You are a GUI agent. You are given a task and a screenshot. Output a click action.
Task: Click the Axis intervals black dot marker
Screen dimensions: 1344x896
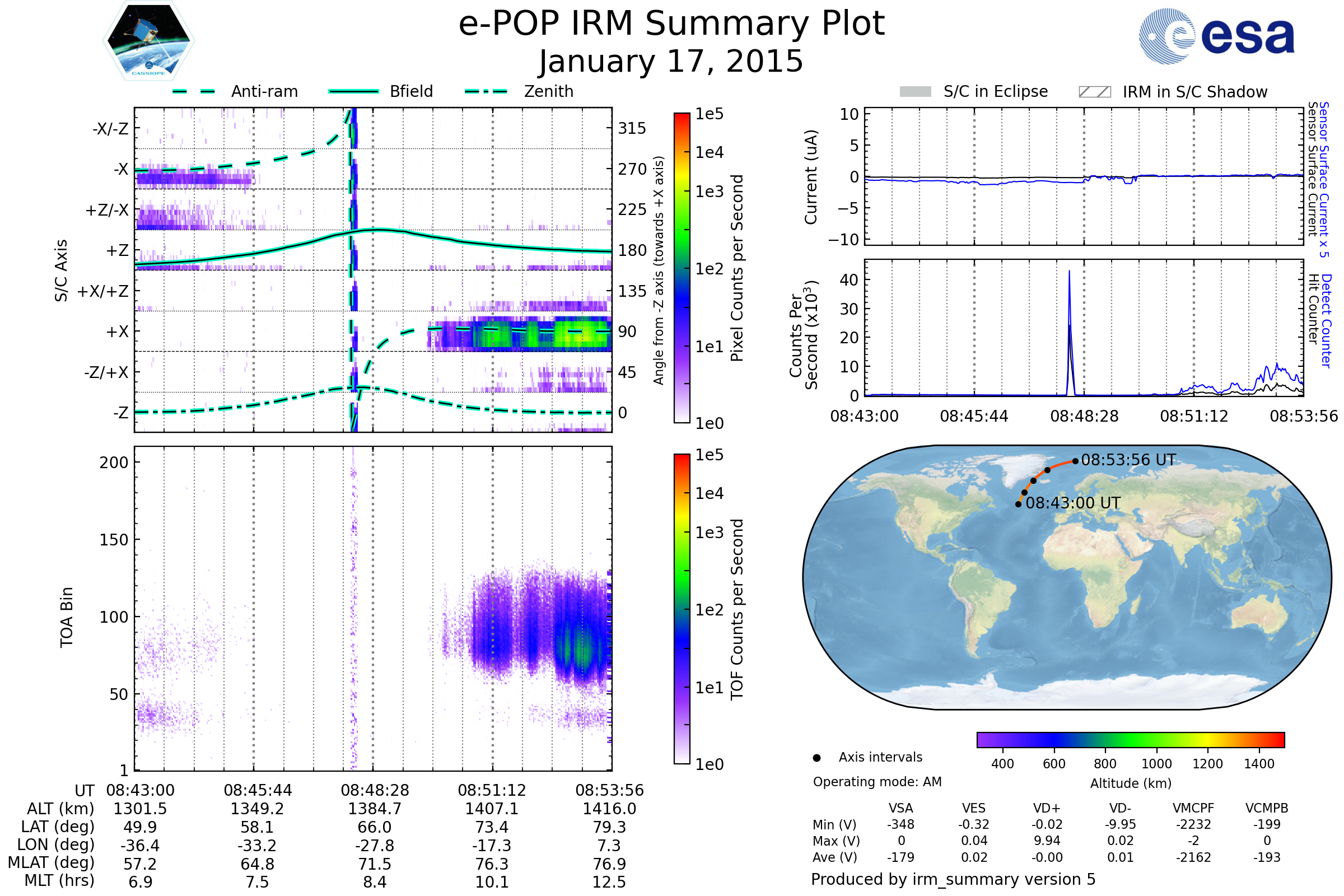coord(816,758)
